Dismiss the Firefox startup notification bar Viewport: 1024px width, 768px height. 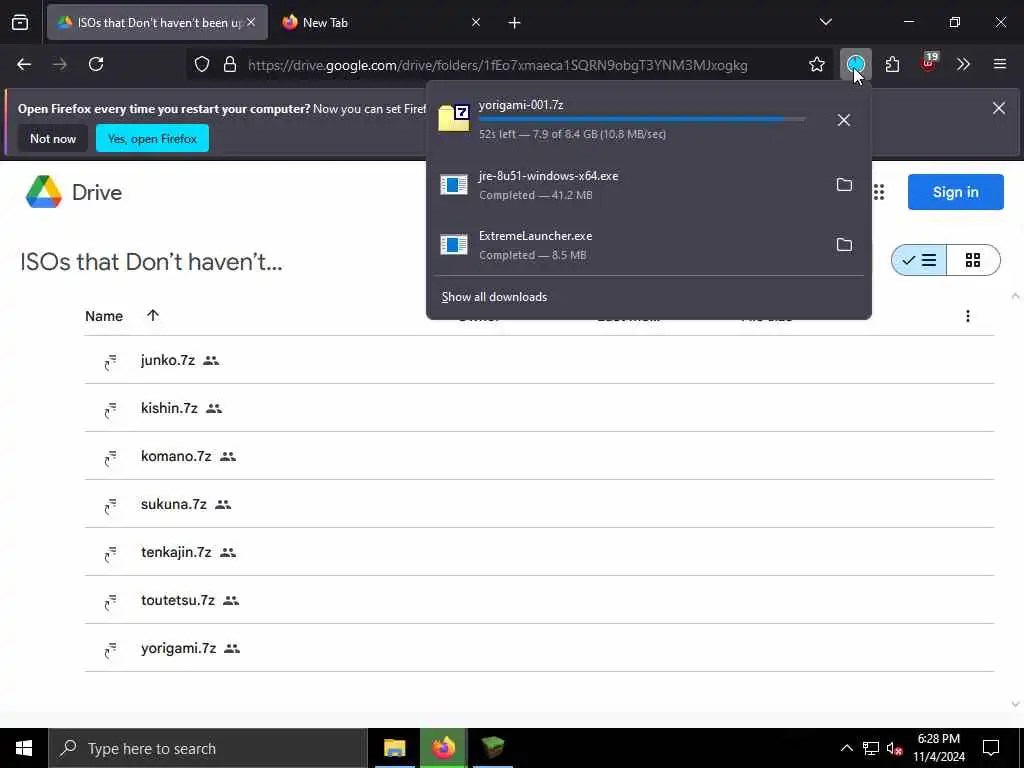pyautogui.click(x=999, y=108)
